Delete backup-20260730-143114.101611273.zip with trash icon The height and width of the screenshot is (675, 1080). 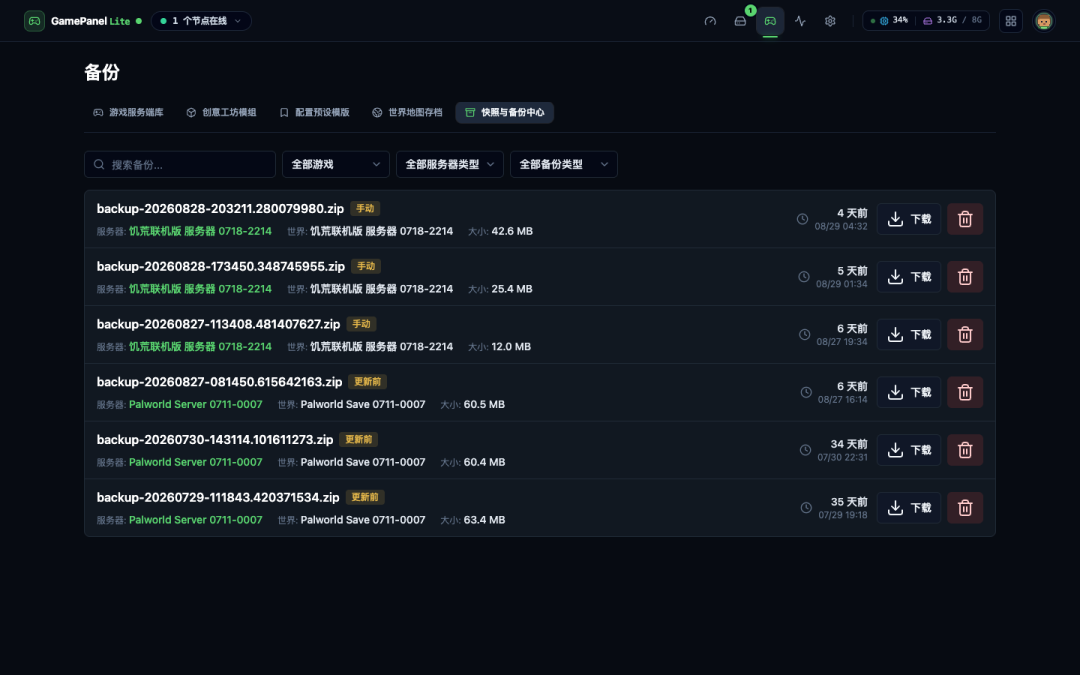[965, 450]
